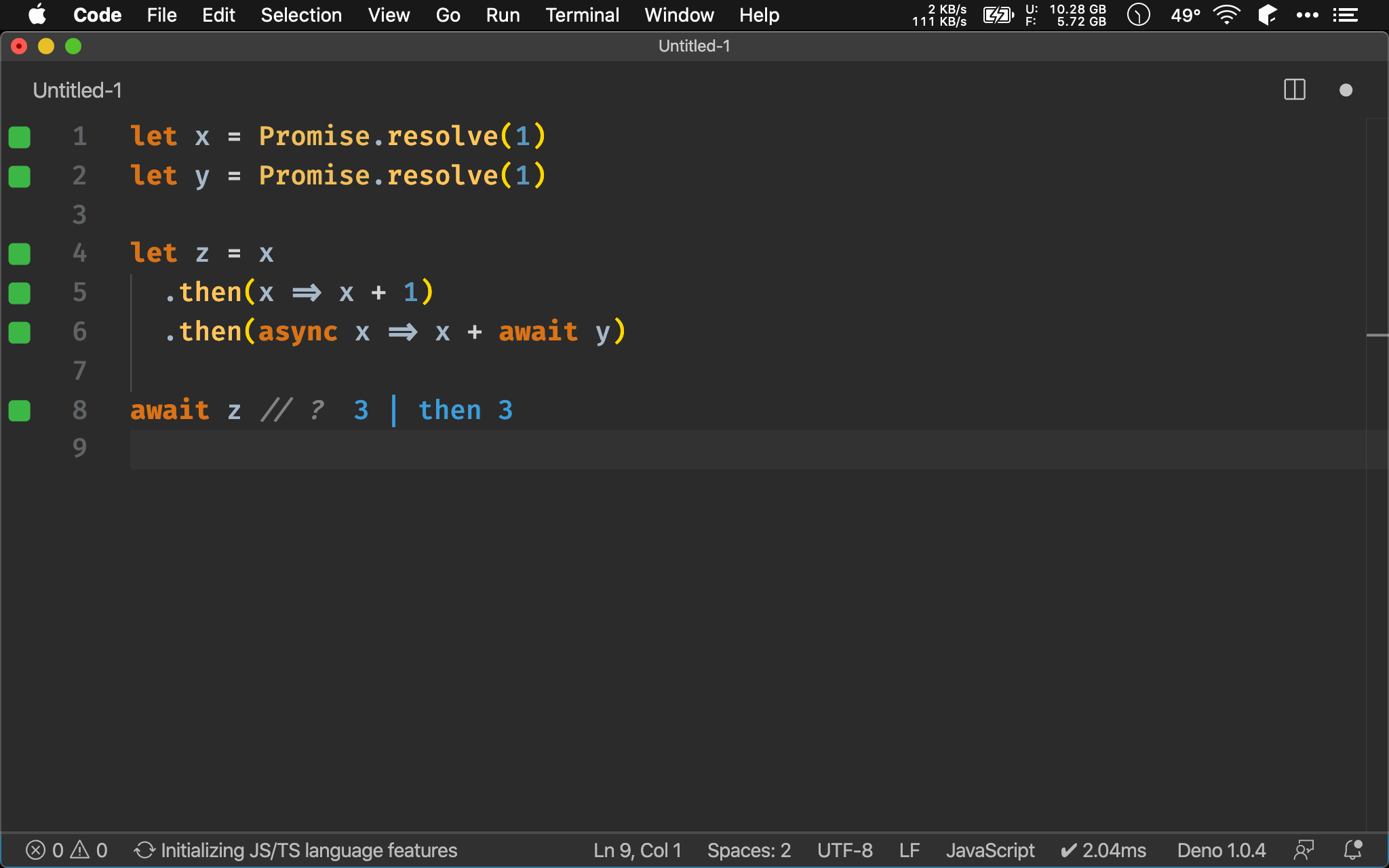Select file encoding UTF-8
The height and width of the screenshot is (868, 1389).
tap(844, 850)
